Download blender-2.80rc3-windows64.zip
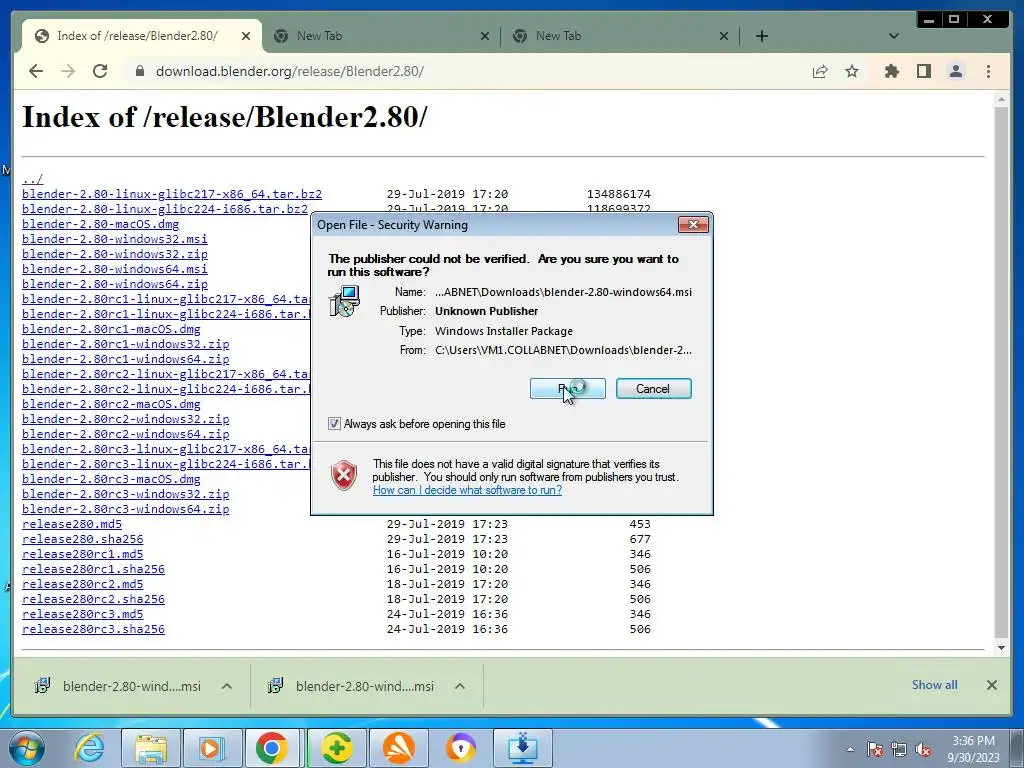Viewport: 1024px width, 768px height. 125,509
